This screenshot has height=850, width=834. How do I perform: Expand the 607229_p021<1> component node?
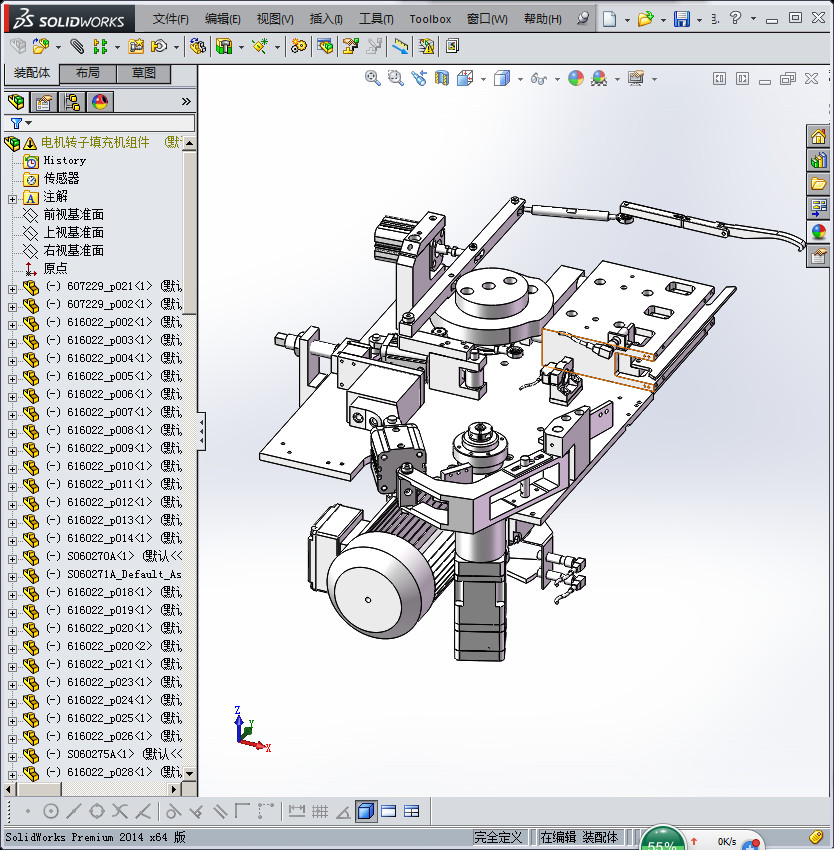click(x=12, y=287)
